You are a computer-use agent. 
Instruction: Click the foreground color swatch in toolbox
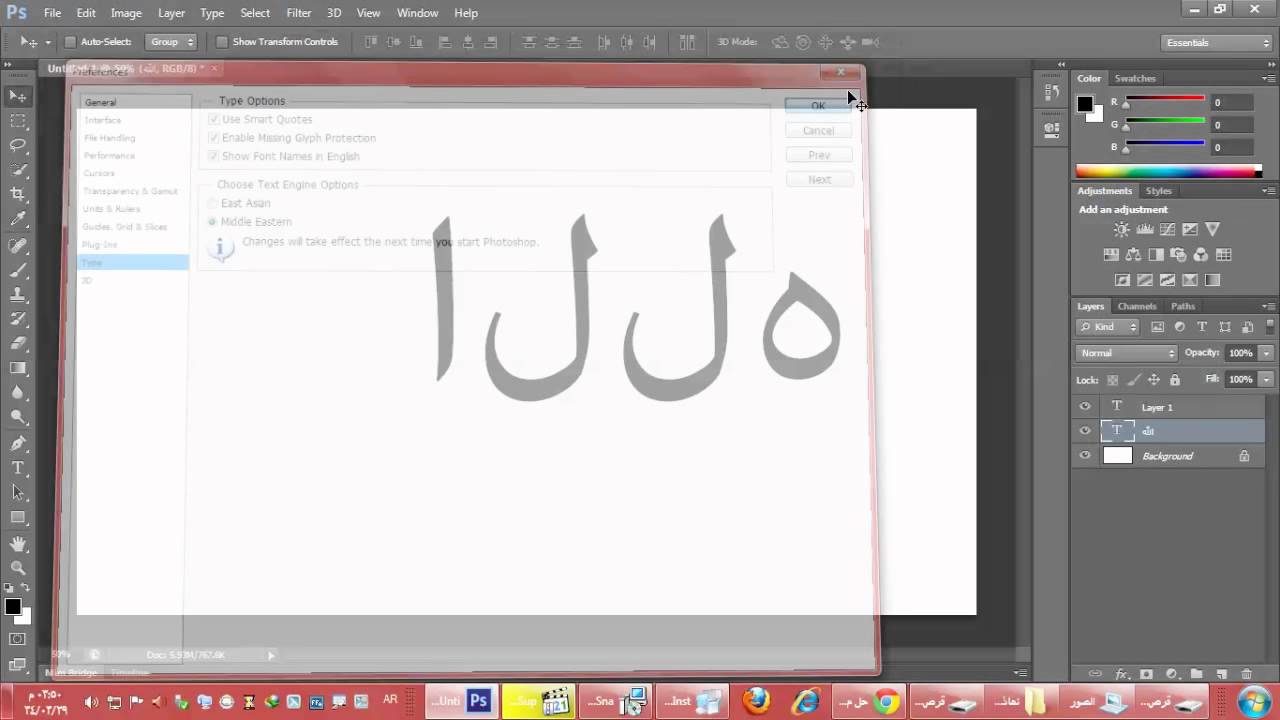point(12,607)
